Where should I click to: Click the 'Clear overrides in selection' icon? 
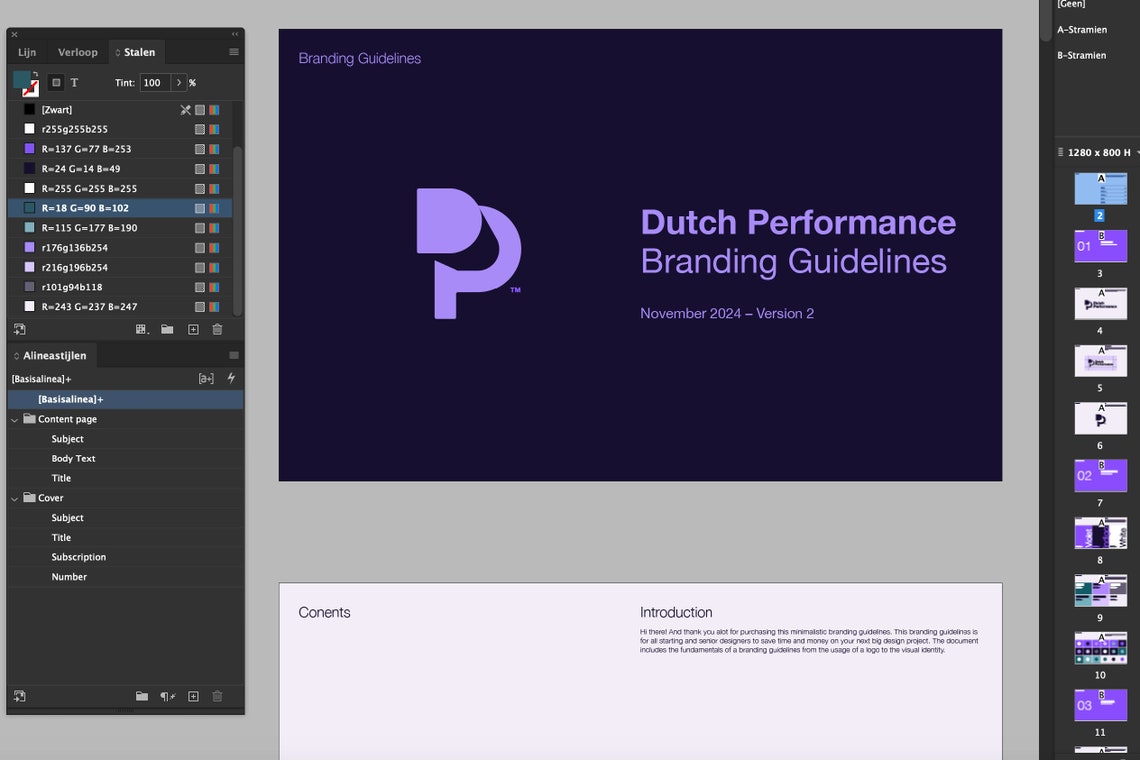[206, 378]
